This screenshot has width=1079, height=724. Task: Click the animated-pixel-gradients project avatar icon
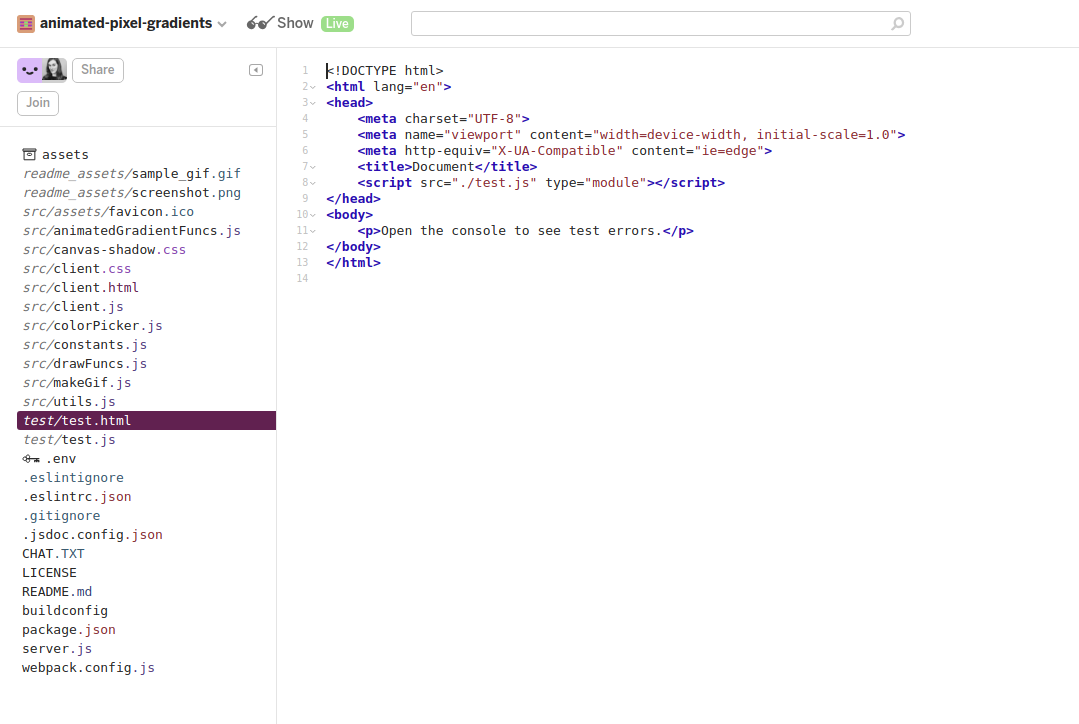pyautogui.click(x=26, y=23)
